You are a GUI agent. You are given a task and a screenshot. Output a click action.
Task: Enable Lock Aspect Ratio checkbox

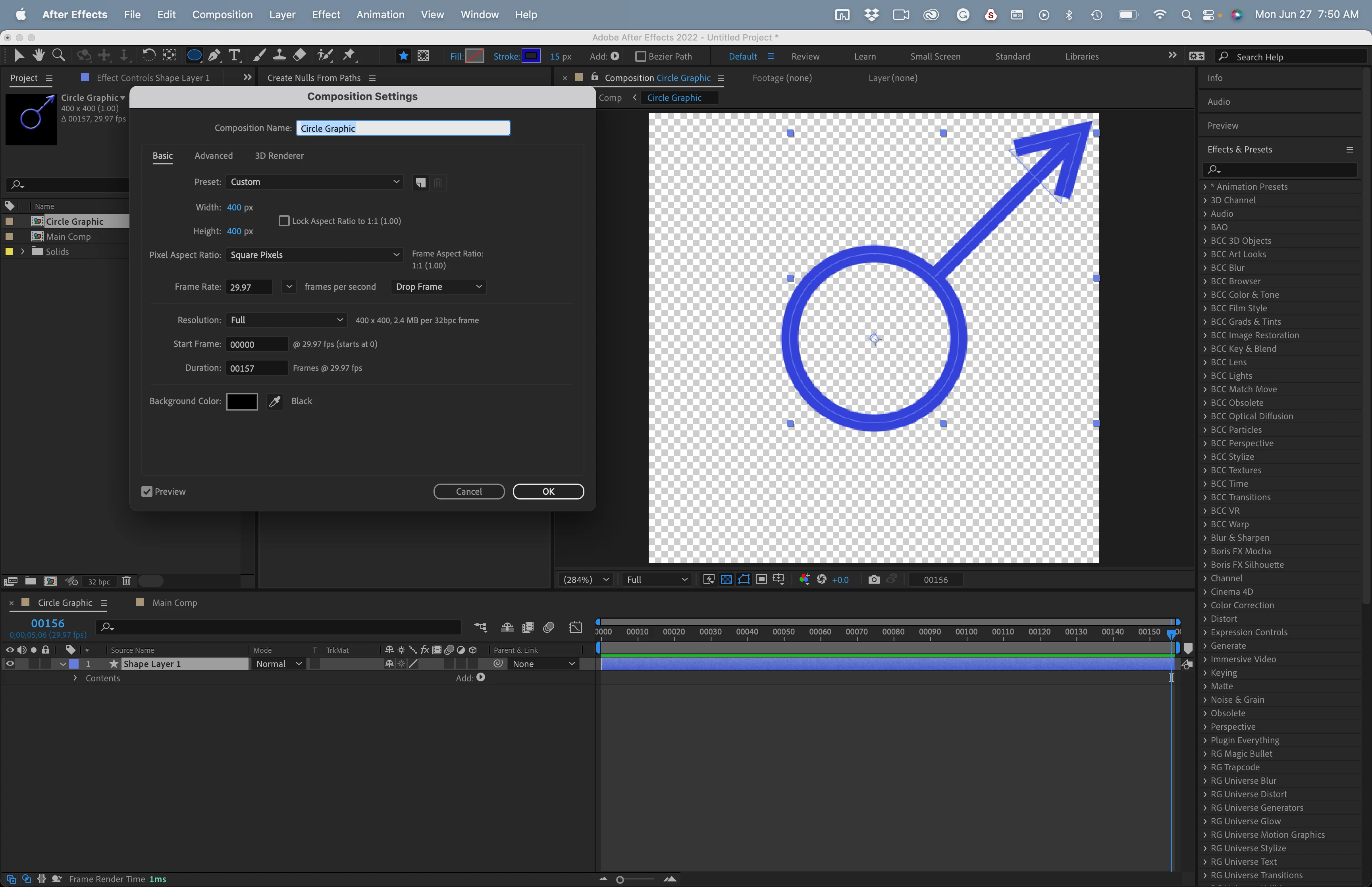click(x=284, y=221)
